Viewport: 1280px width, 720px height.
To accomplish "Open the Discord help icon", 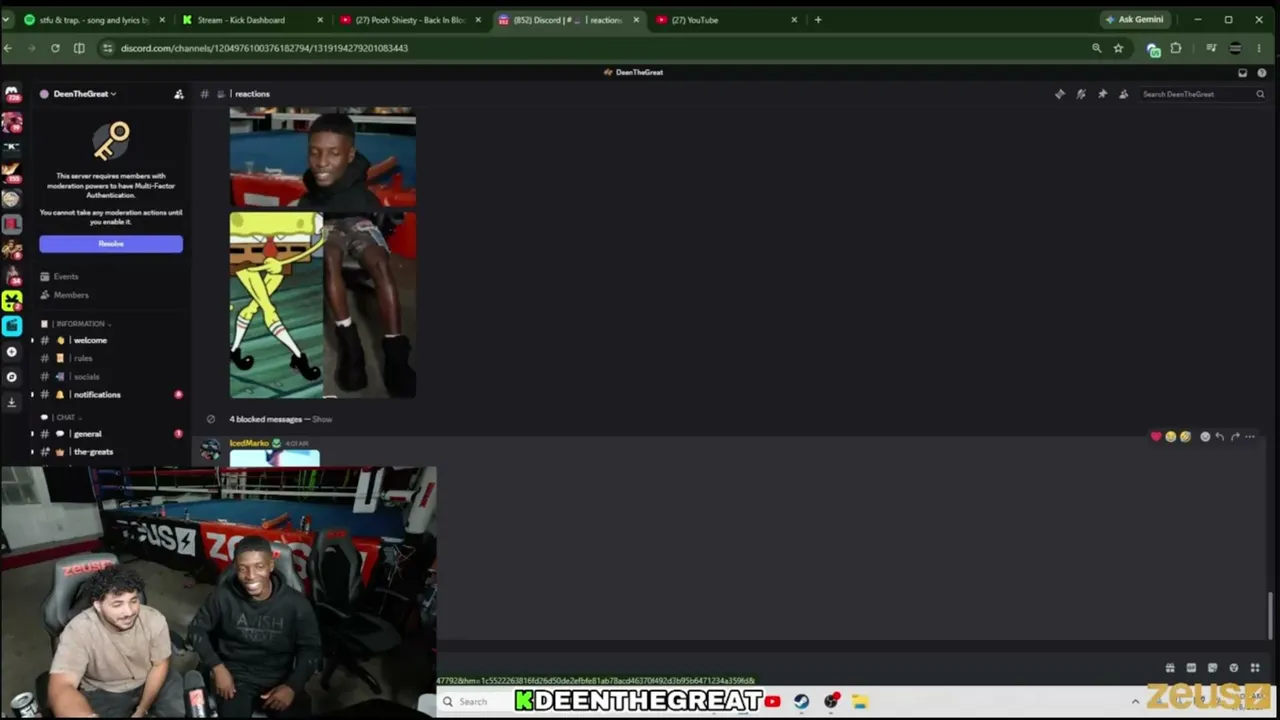I will [x=1262, y=72].
